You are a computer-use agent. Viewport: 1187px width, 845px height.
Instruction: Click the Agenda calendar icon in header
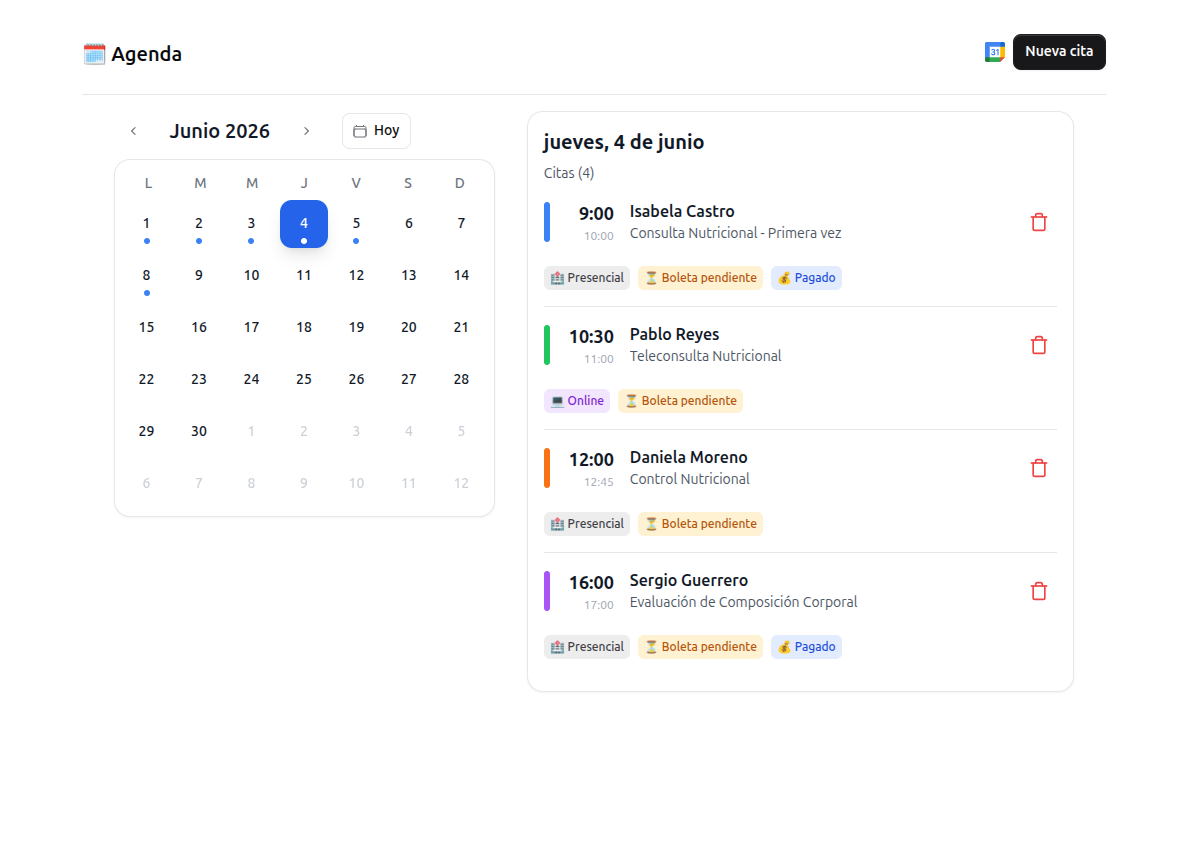[x=94, y=54]
